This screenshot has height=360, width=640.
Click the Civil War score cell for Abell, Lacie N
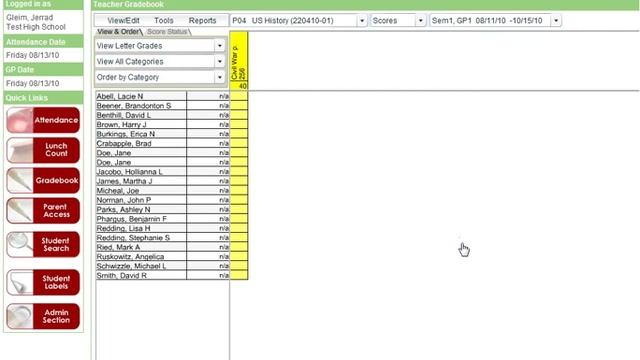pos(239,96)
